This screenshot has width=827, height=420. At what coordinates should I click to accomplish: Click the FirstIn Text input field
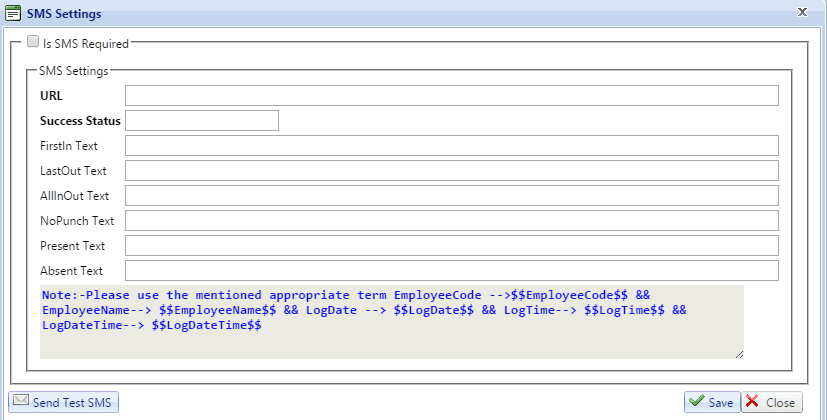451,146
